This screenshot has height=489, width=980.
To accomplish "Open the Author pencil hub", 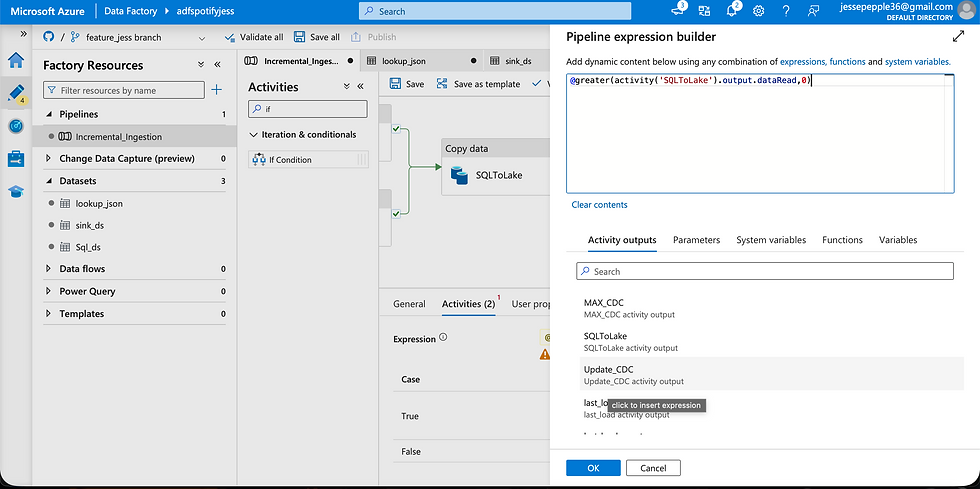I will (x=16, y=93).
